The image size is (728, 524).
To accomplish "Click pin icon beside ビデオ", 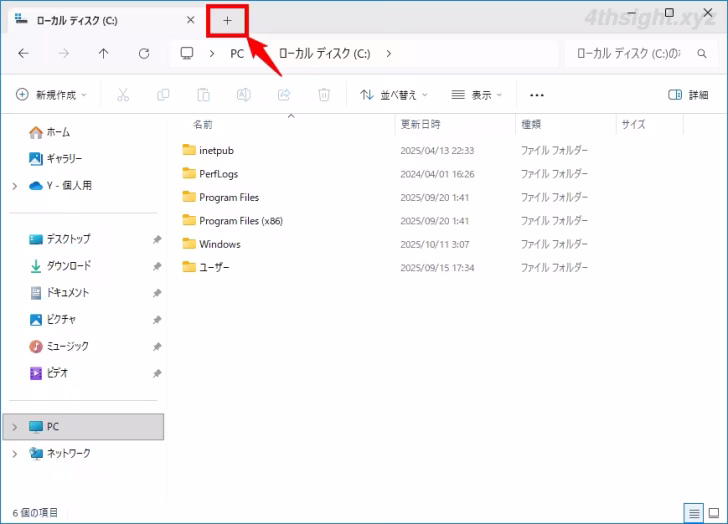I will pyautogui.click(x=157, y=374).
